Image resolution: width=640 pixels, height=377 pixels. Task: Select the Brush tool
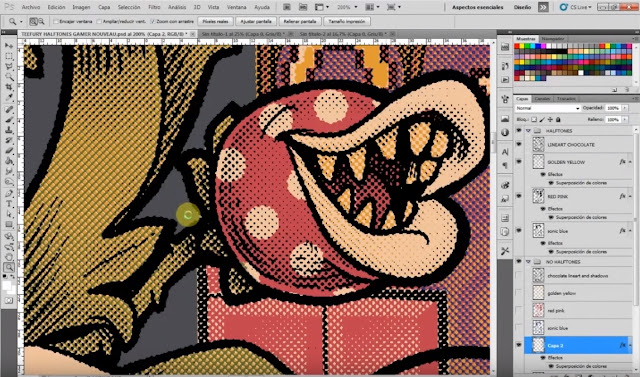tap(9, 120)
